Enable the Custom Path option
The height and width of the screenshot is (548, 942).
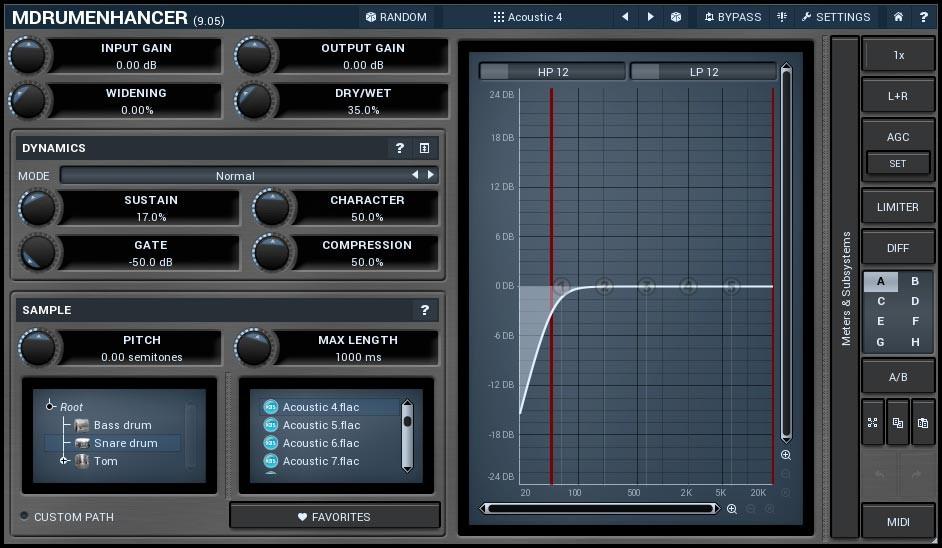(25, 517)
